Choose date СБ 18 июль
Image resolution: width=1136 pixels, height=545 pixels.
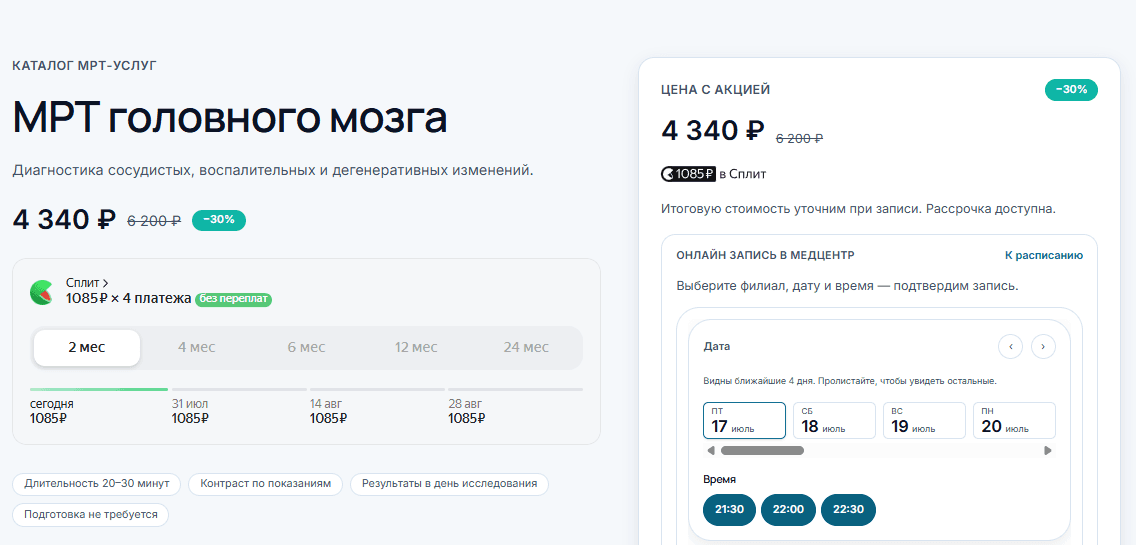834,420
